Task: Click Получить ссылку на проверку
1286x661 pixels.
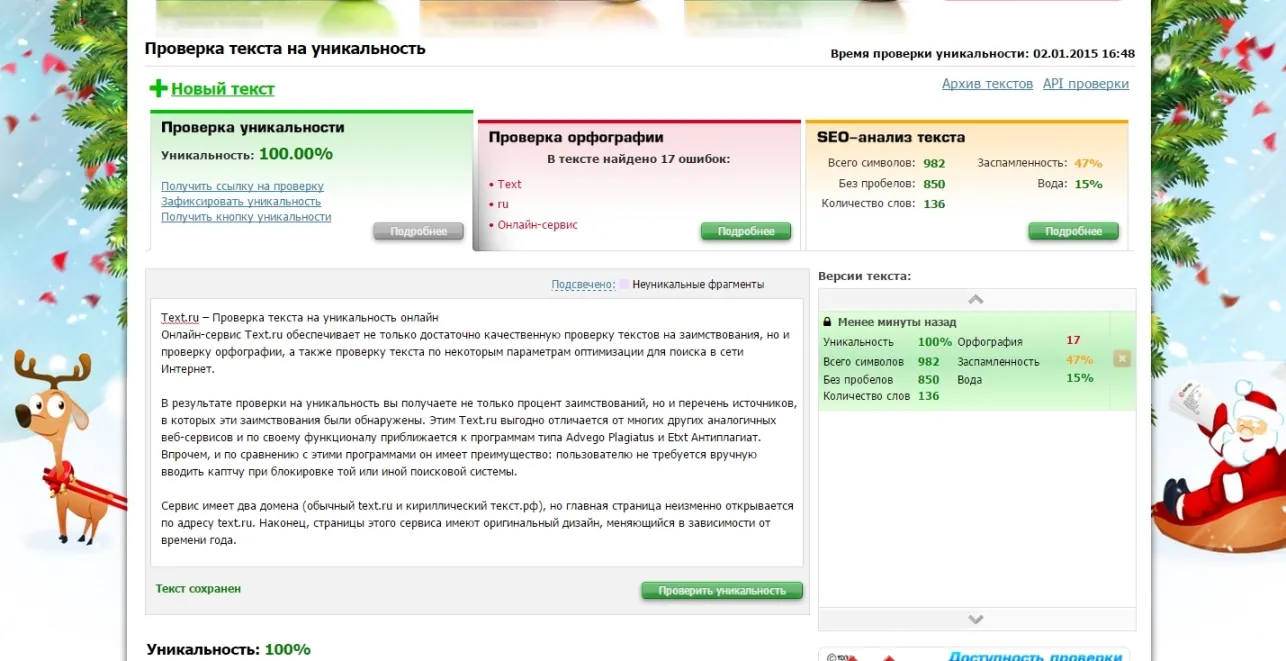Action: [242, 186]
